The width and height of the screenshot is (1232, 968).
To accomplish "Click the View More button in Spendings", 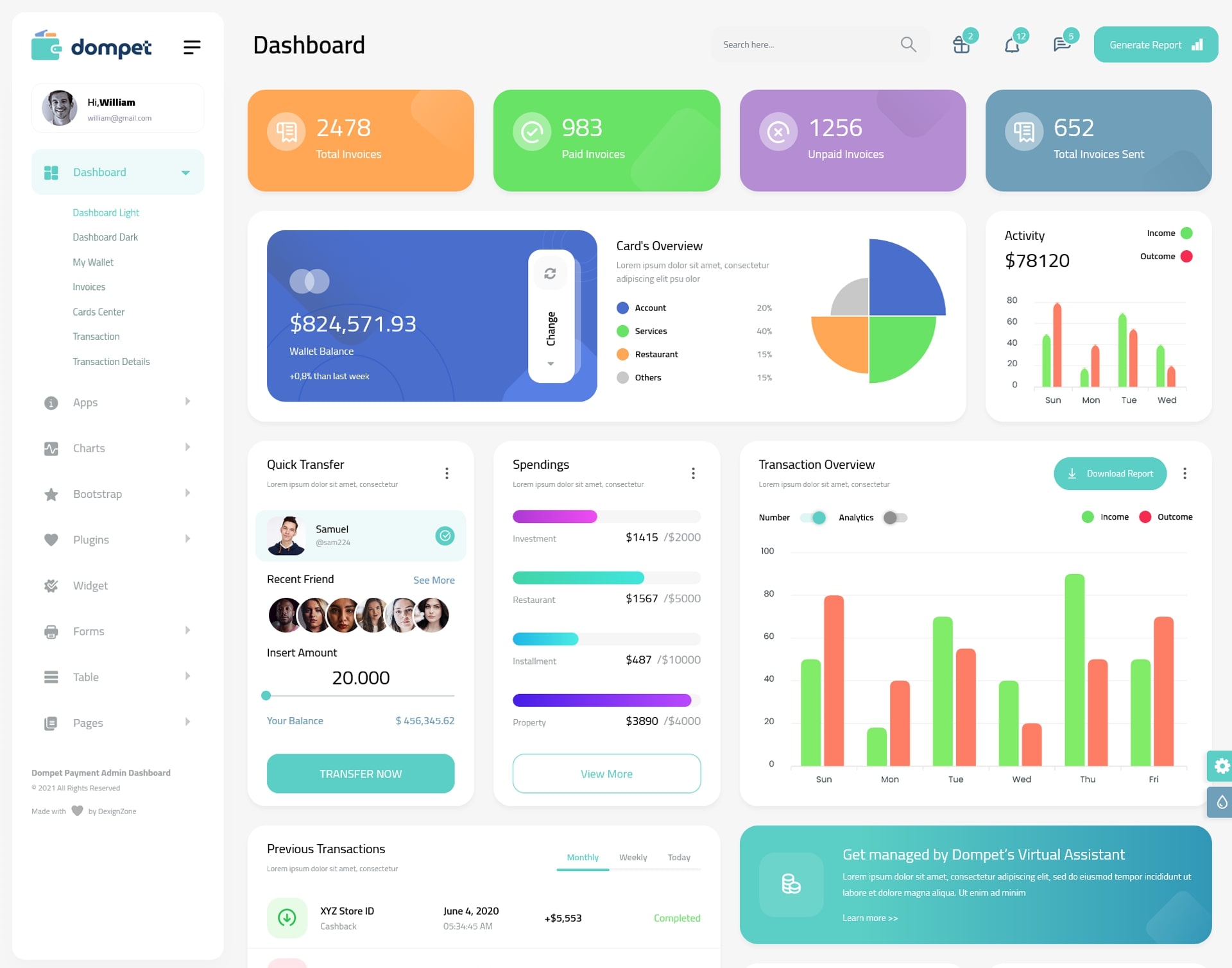I will (607, 773).
